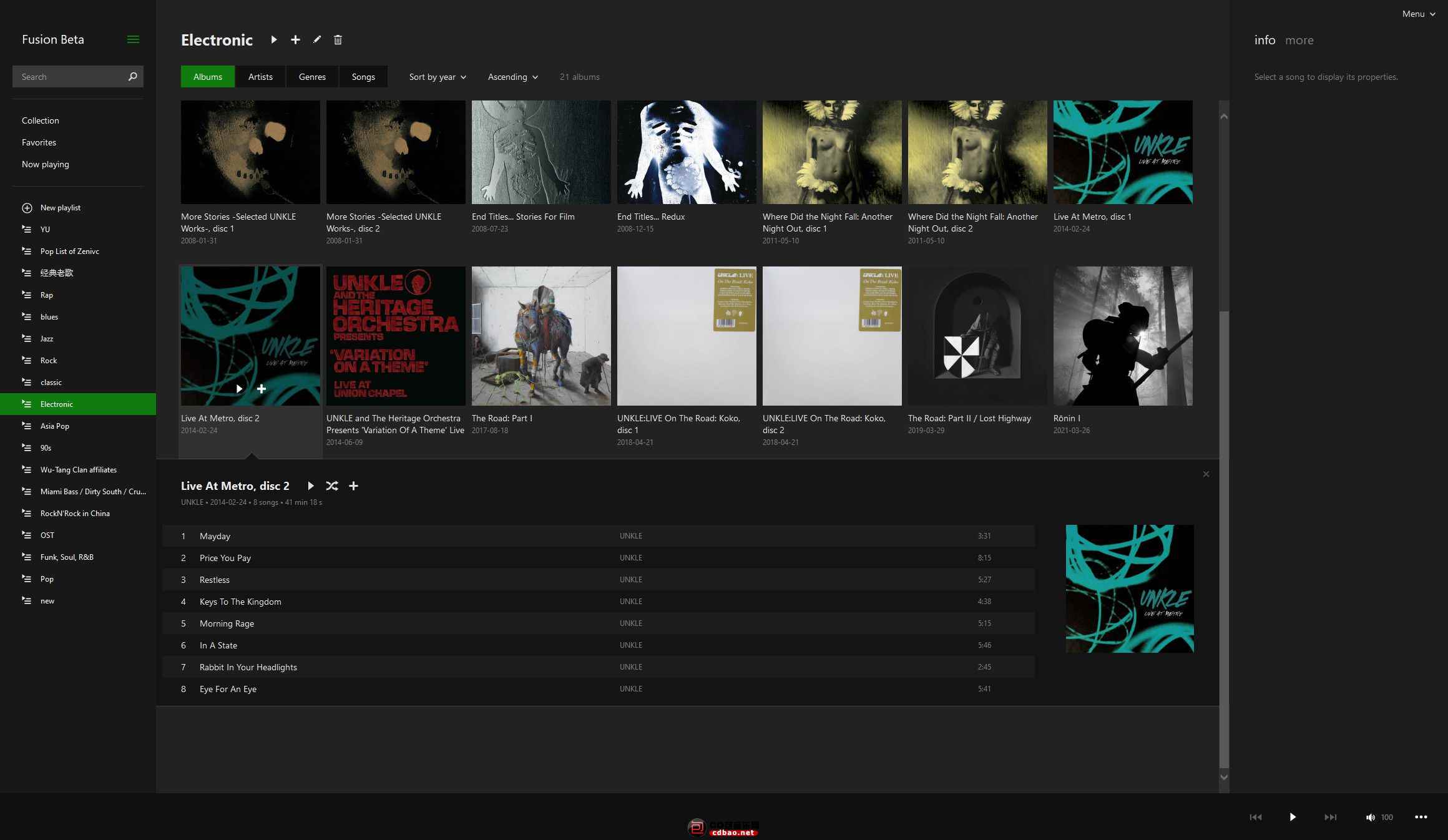Select the info panel tab

1265,40
